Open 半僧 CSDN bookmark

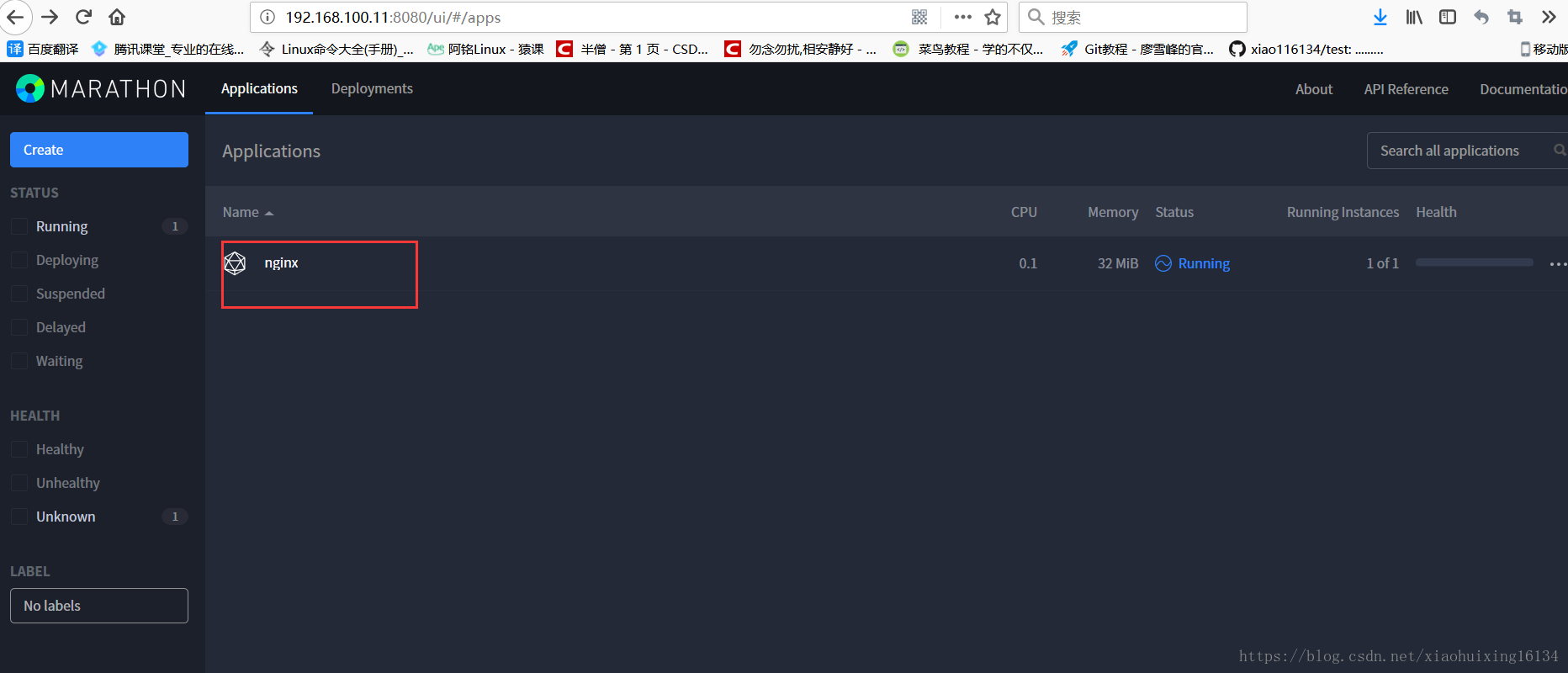coord(633,49)
